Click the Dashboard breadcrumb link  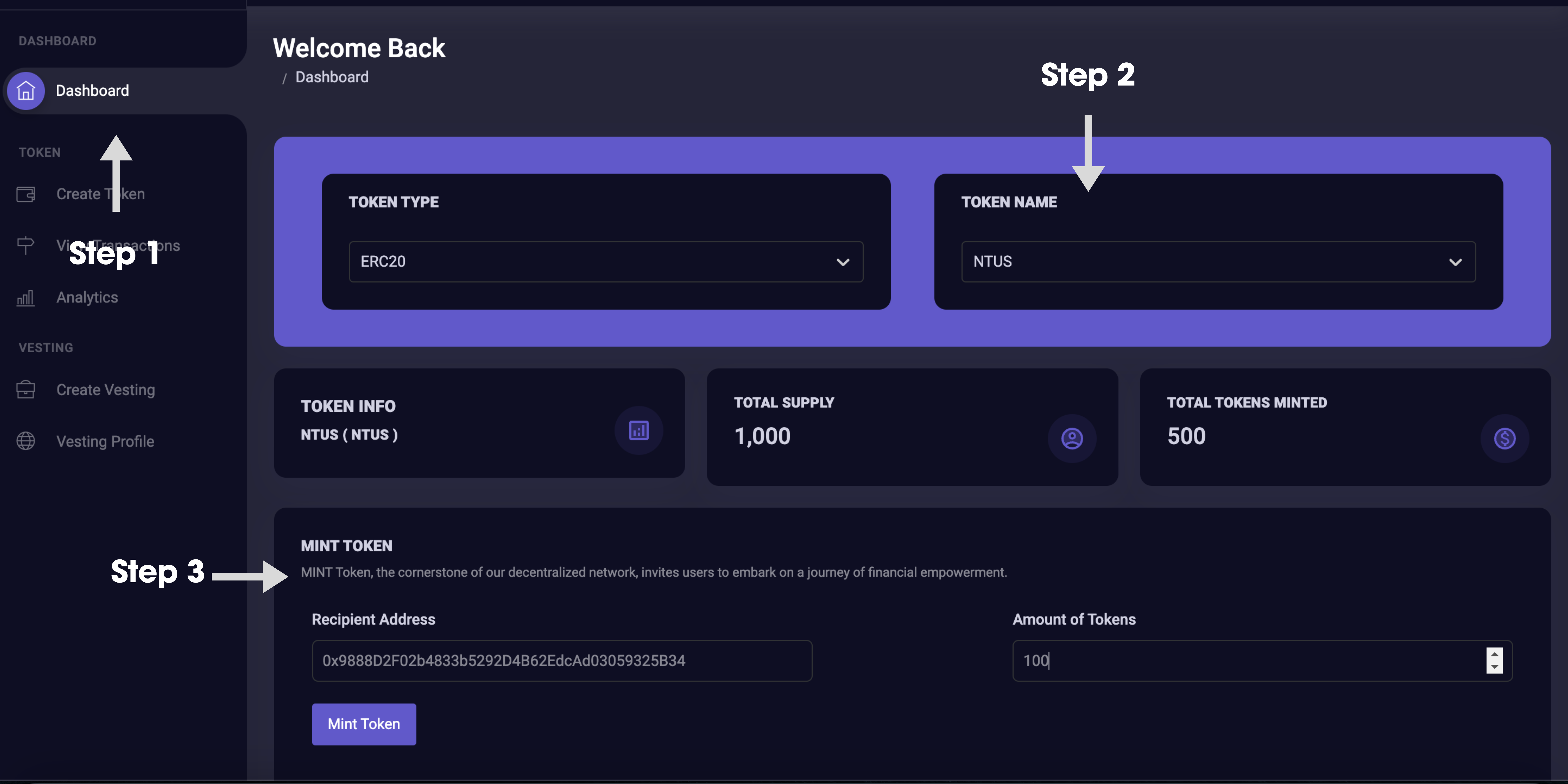(332, 77)
